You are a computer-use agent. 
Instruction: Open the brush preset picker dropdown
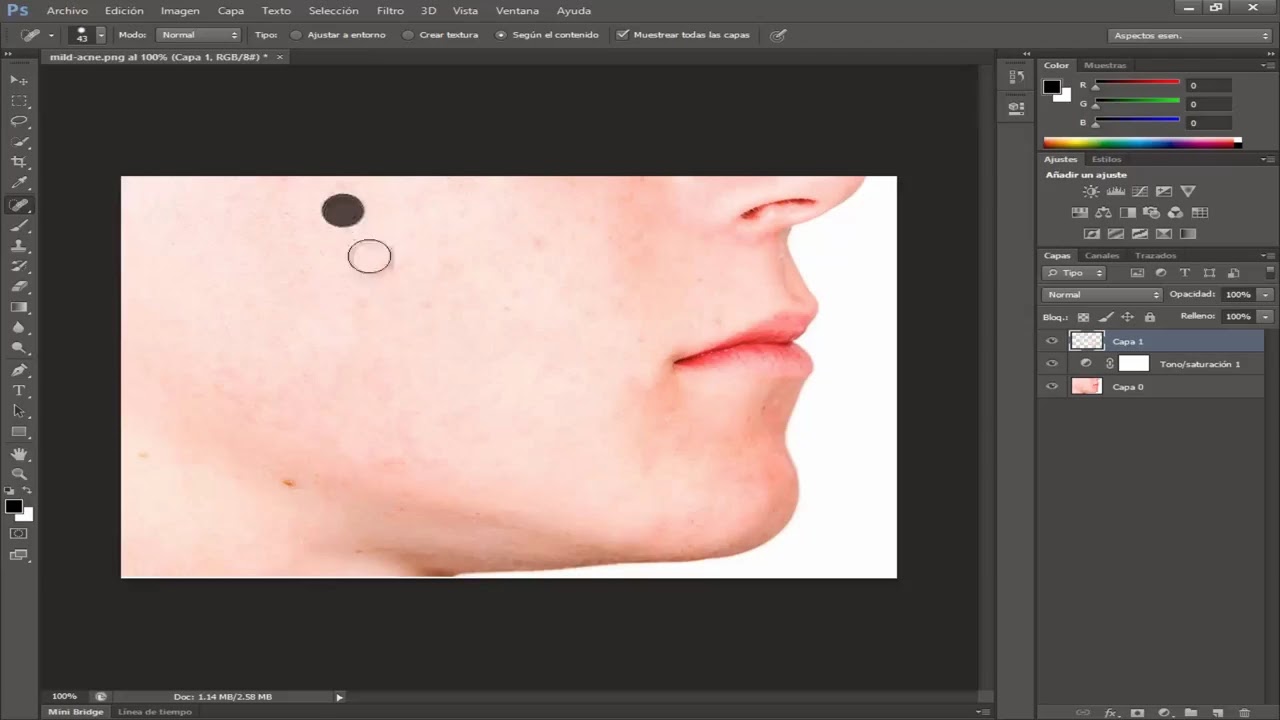click(x=101, y=35)
